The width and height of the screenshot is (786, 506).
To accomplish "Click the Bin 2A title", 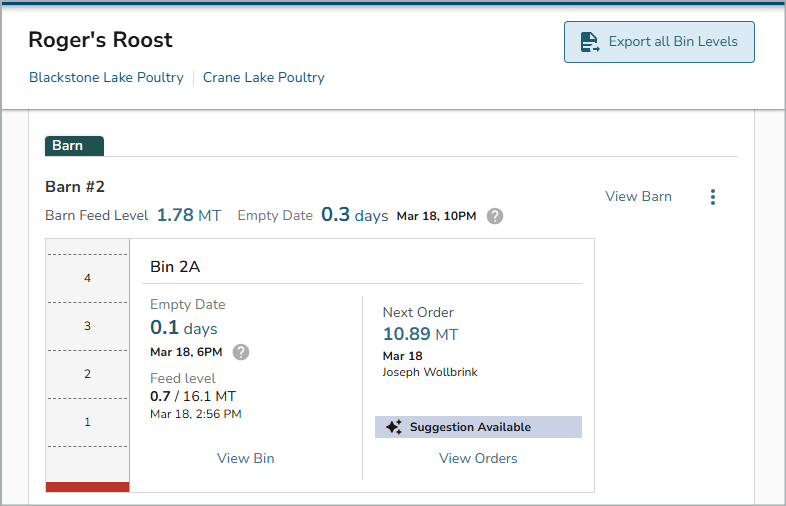I will [x=175, y=266].
